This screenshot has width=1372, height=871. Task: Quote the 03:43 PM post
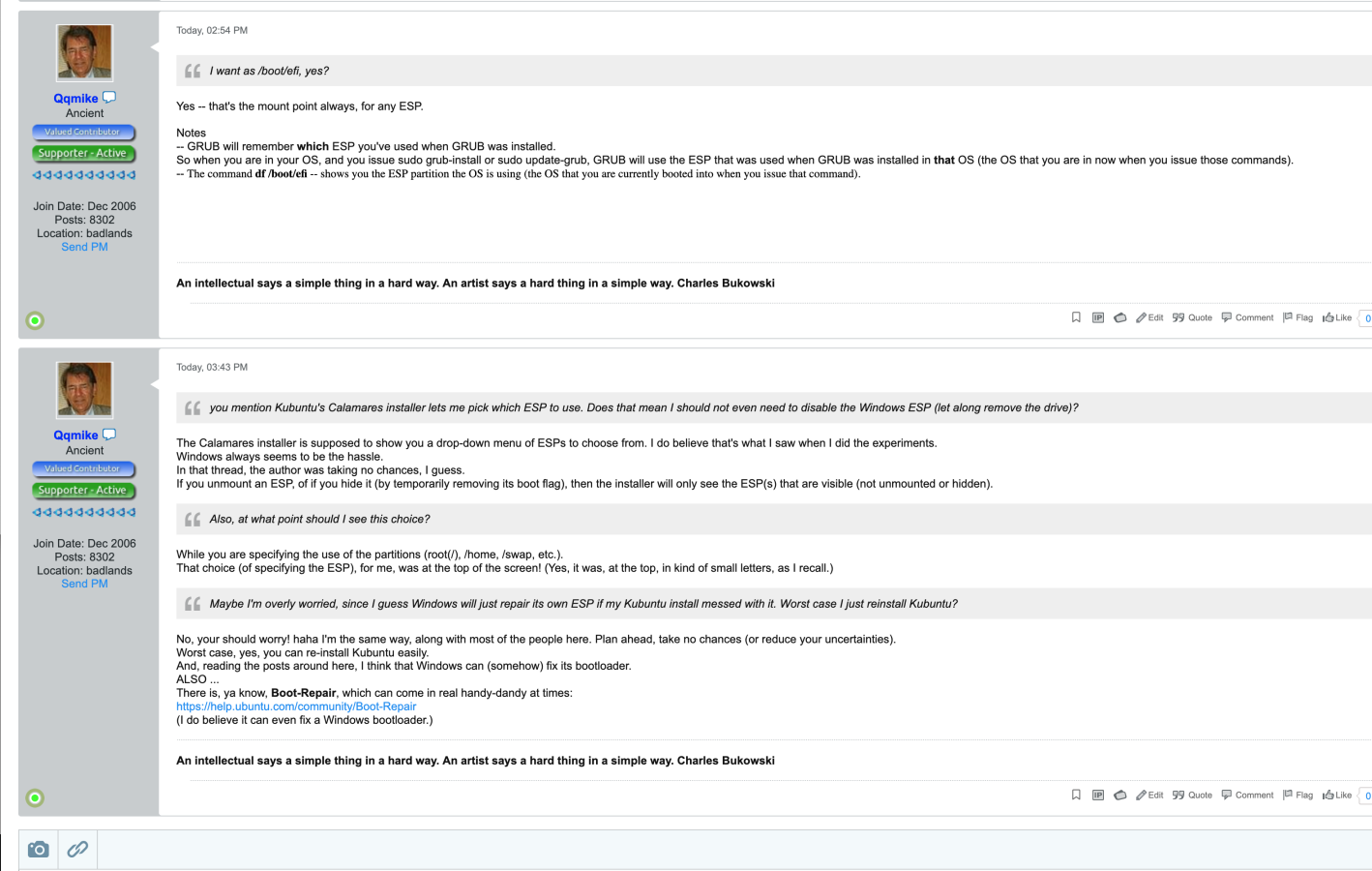(x=1192, y=795)
